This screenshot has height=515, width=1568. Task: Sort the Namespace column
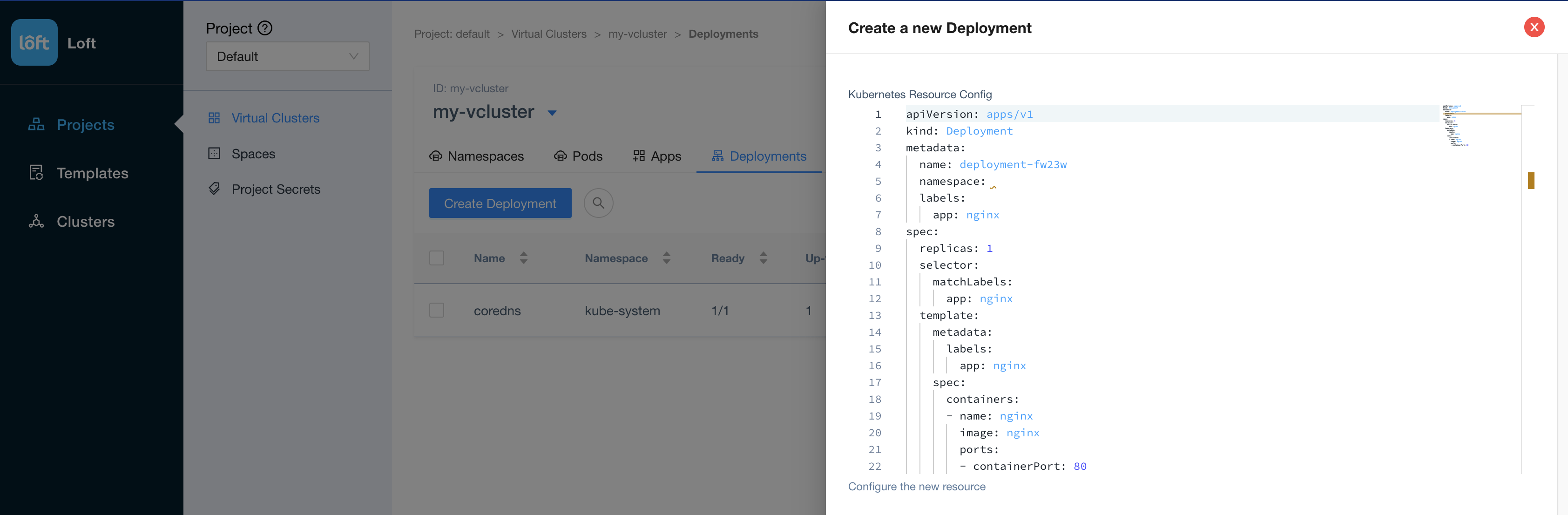[x=667, y=258]
